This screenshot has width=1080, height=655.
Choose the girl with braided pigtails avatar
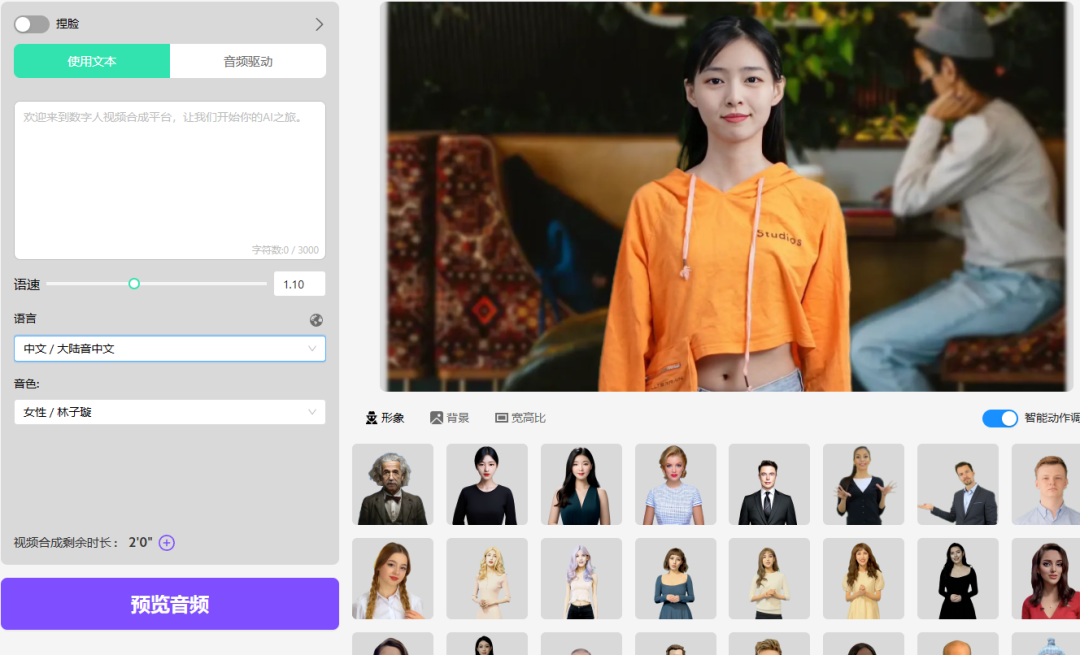point(393,579)
